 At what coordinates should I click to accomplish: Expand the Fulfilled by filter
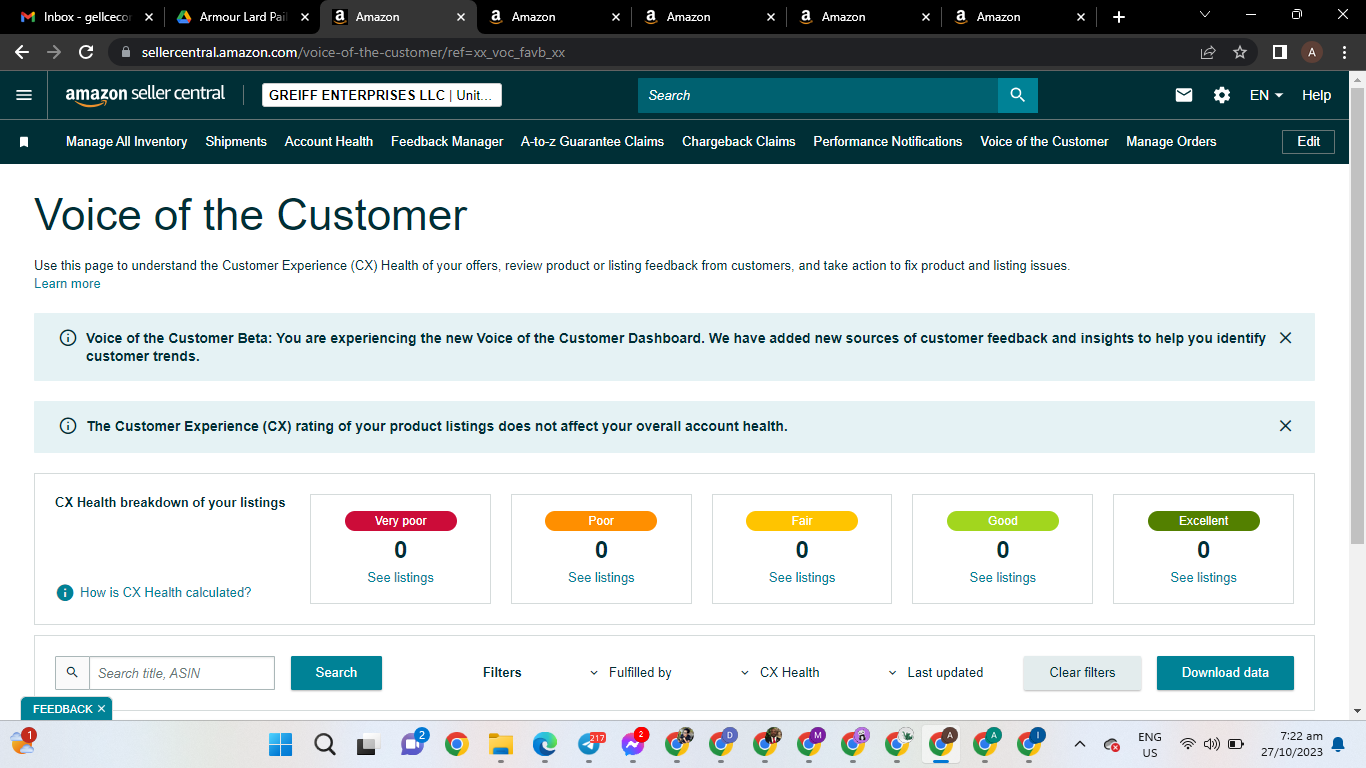(x=630, y=673)
